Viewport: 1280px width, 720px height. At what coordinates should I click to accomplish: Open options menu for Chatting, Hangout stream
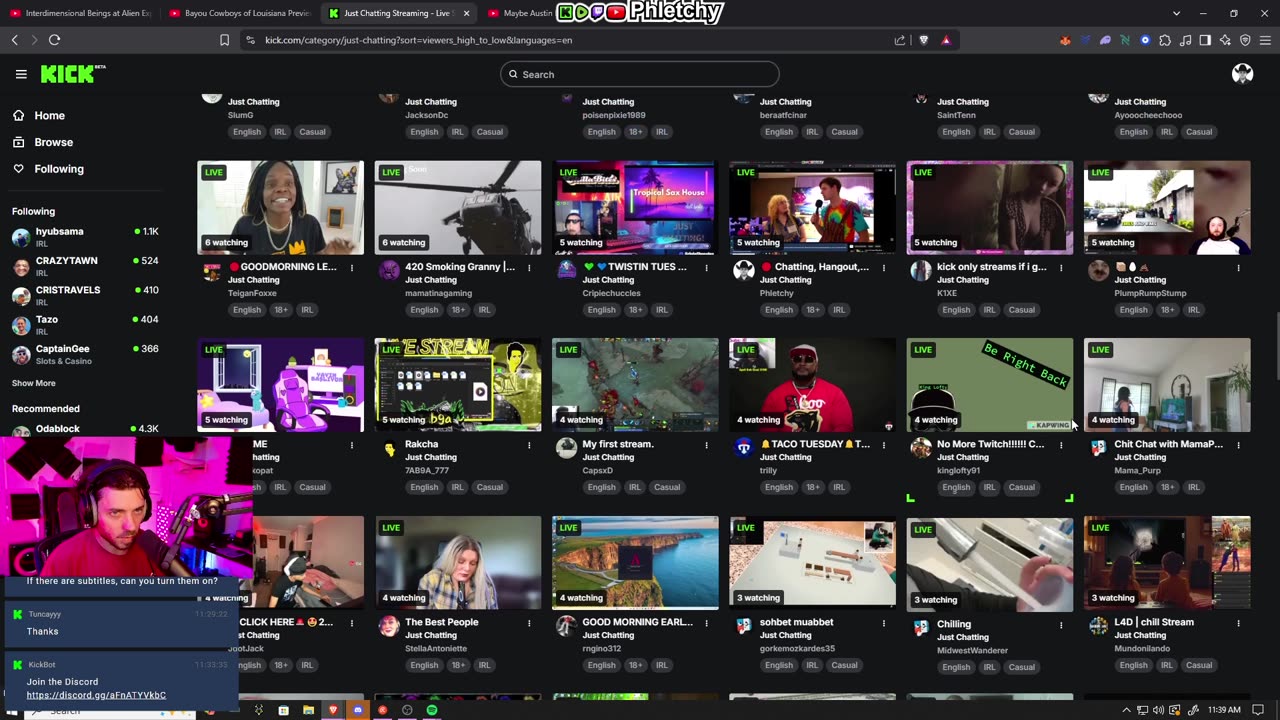point(884,268)
